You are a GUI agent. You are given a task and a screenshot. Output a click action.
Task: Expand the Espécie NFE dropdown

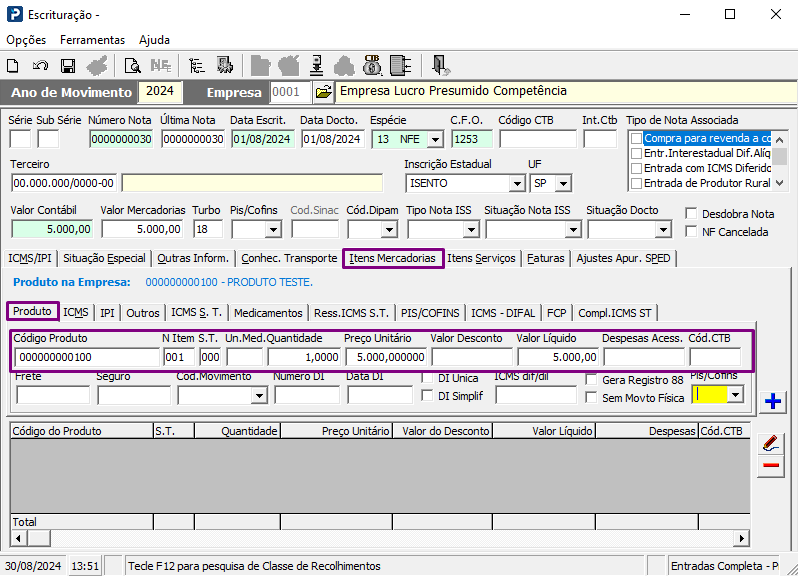(437, 139)
